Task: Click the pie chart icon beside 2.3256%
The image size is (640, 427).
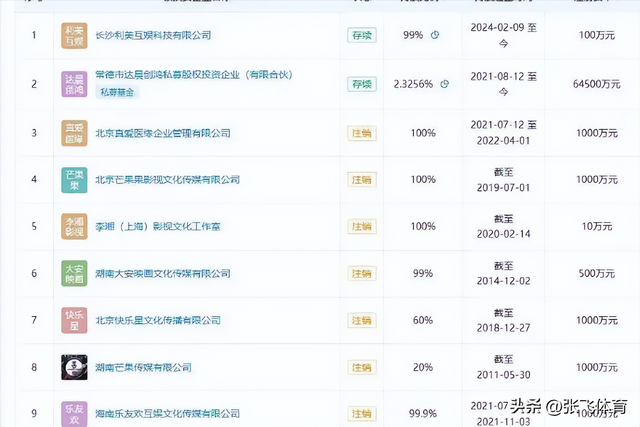Action: pyautogui.click(x=445, y=84)
